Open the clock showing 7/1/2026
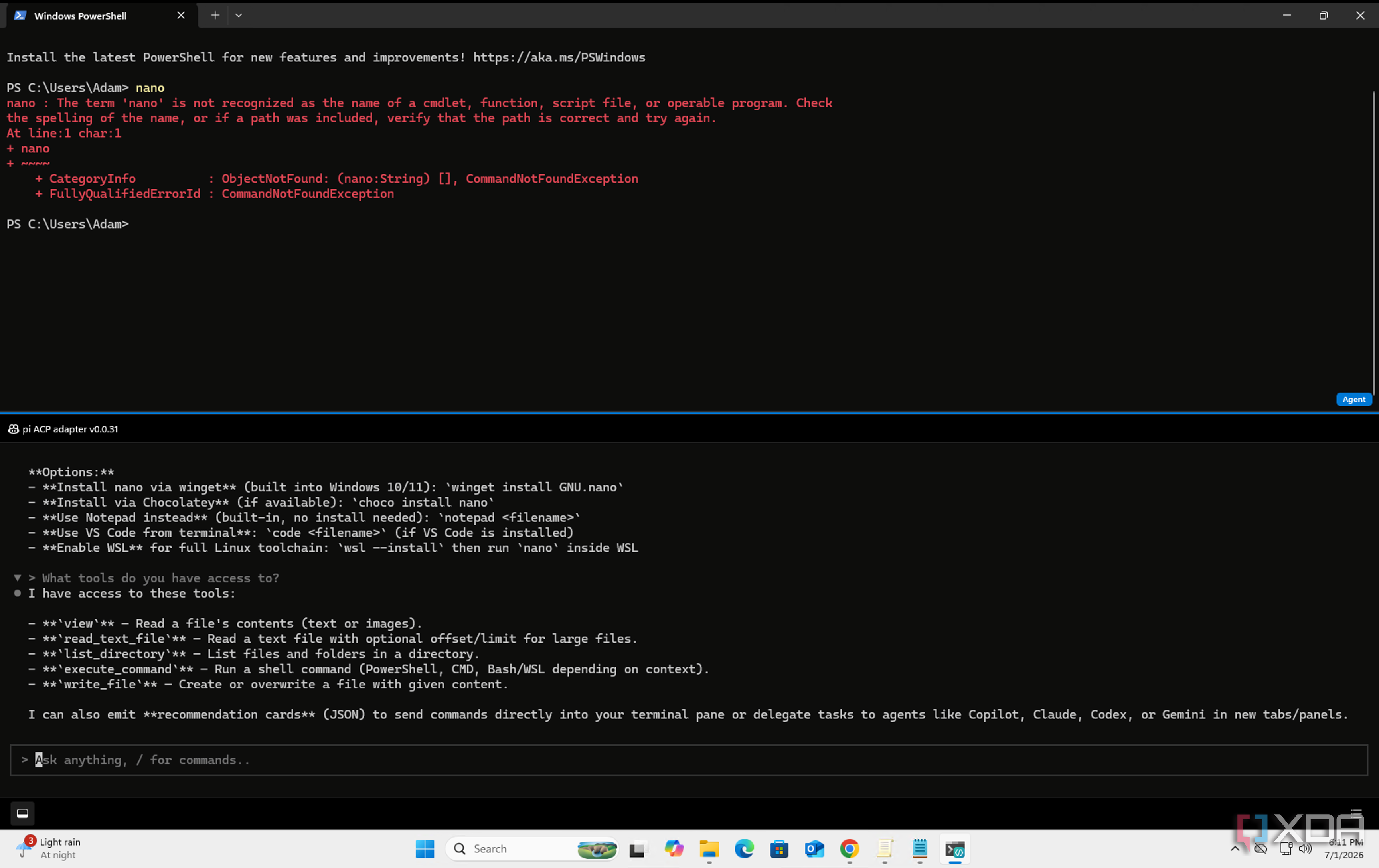The width and height of the screenshot is (1379, 868). pos(1345,848)
